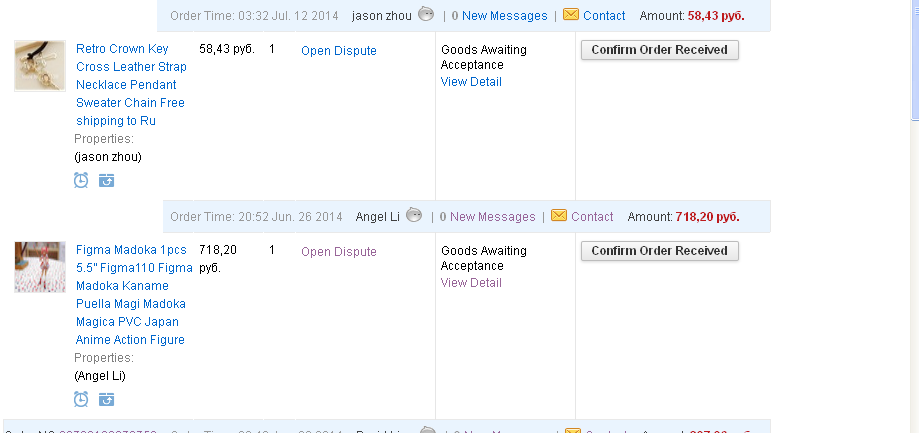Click the box icon under Figma Madoka item
The height and width of the screenshot is (433, 919).
pos(106,399)
